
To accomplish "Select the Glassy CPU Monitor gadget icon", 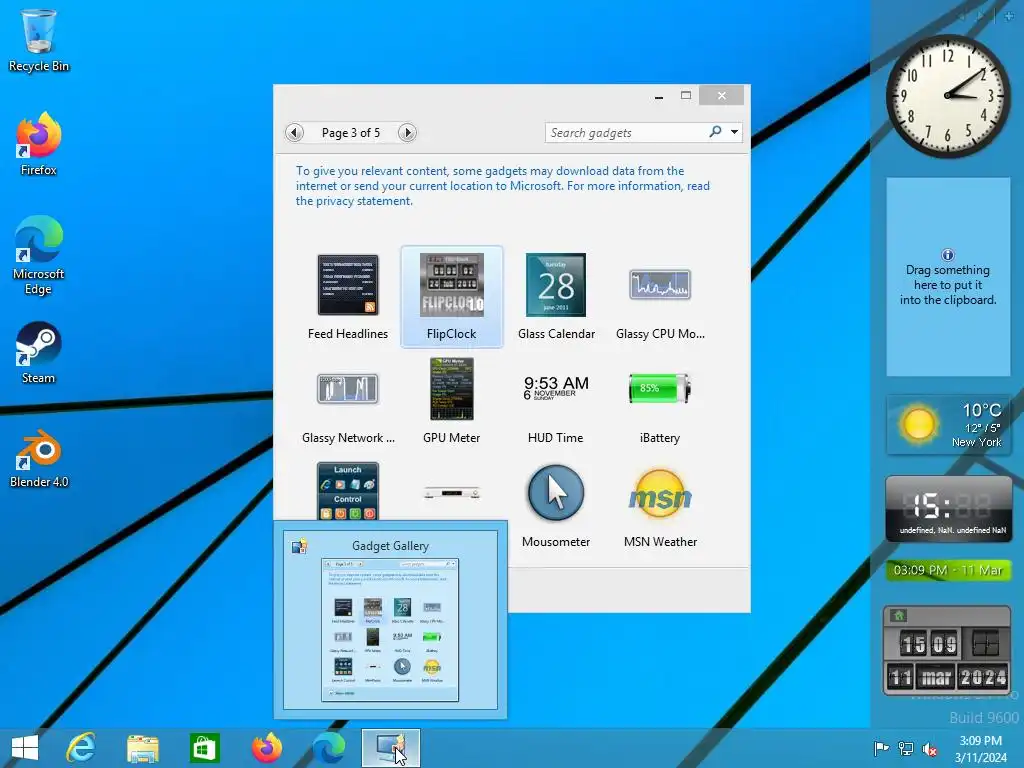I will [x=660, y=285].
